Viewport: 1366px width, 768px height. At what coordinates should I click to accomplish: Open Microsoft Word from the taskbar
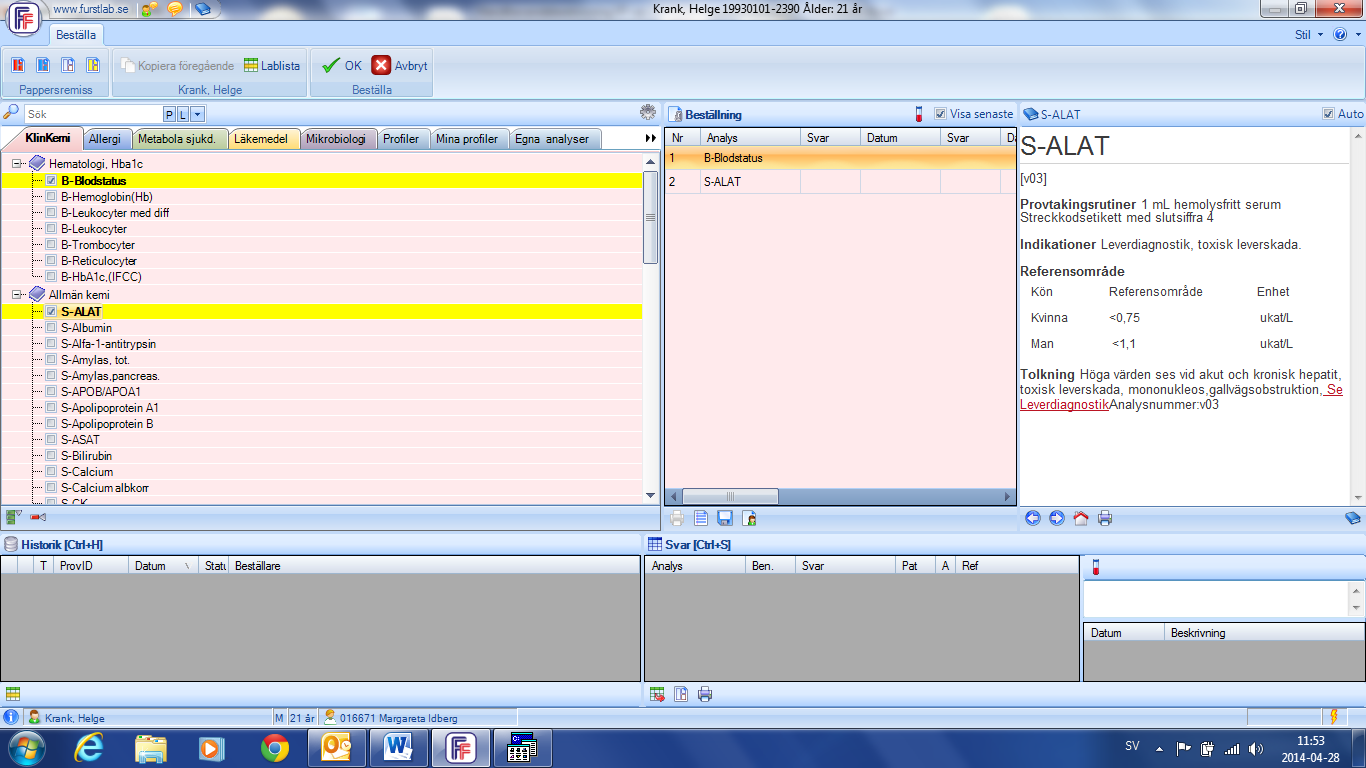coord(399,748)
